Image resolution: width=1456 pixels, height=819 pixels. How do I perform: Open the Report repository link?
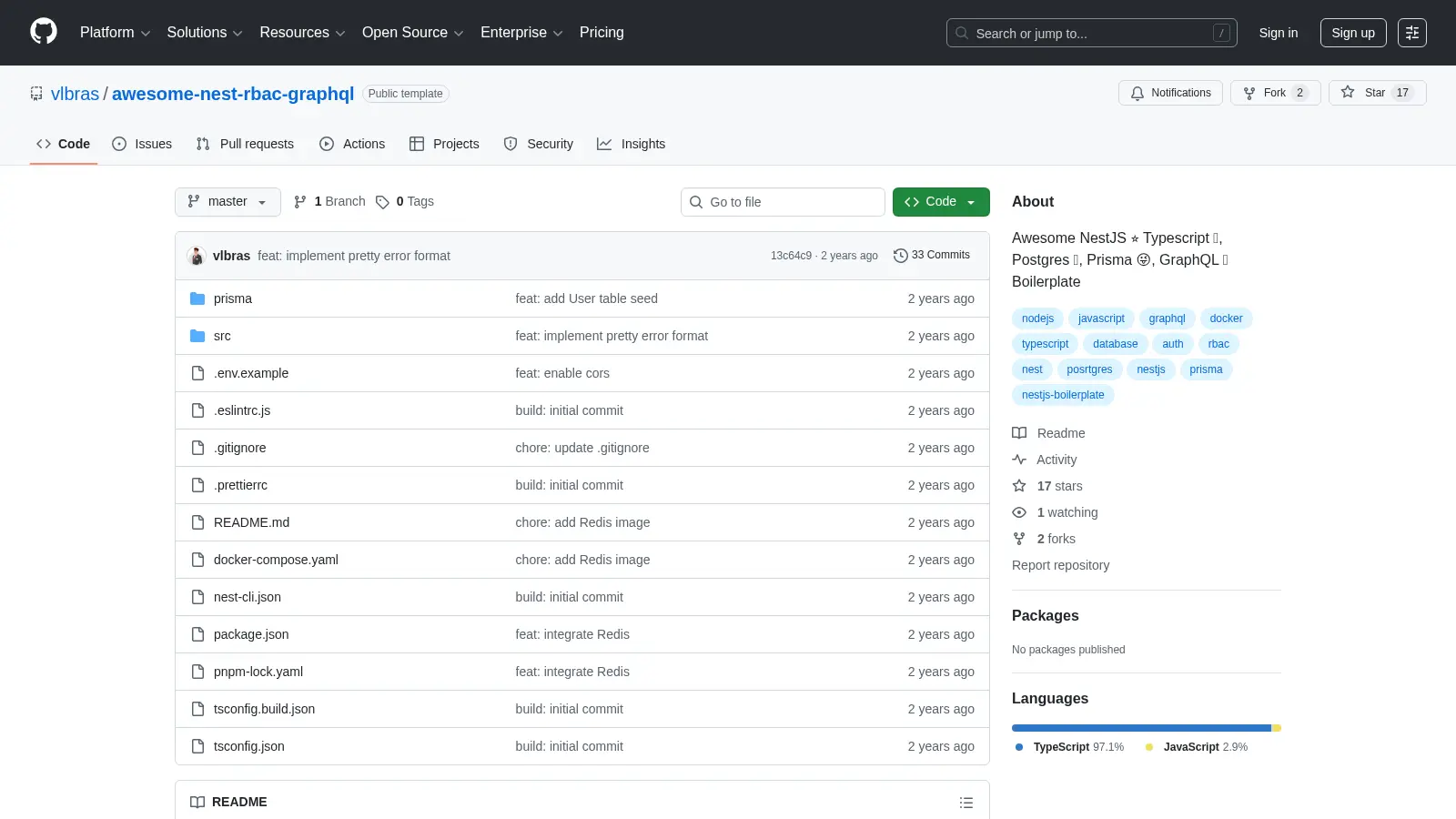[1060, 565]
